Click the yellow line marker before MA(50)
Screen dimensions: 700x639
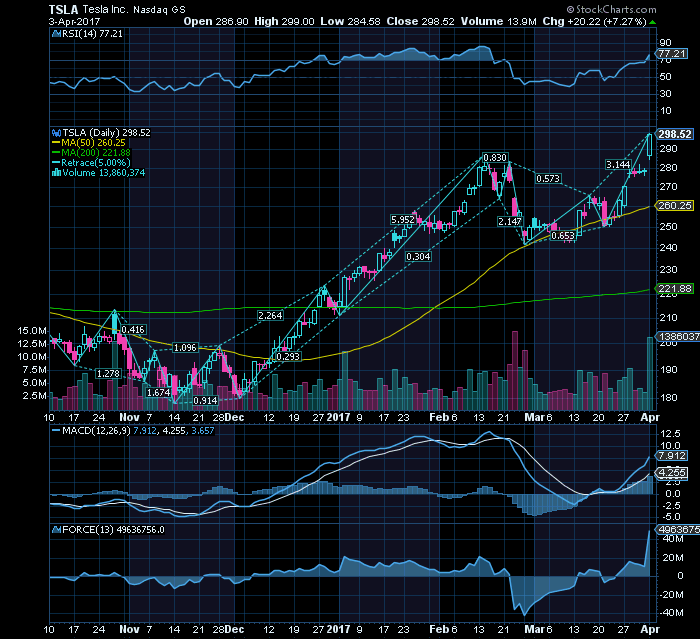[56, 143]
